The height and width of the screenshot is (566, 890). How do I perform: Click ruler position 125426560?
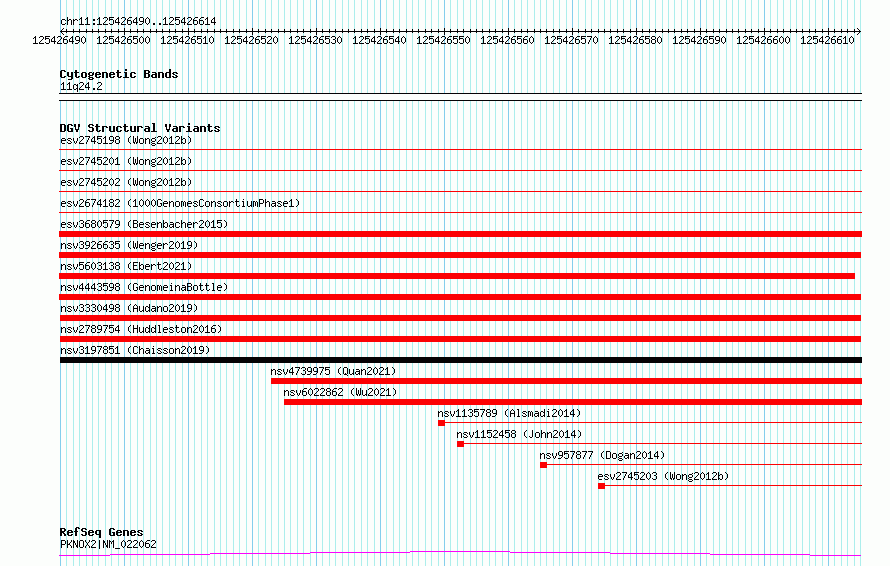(507, 40)
